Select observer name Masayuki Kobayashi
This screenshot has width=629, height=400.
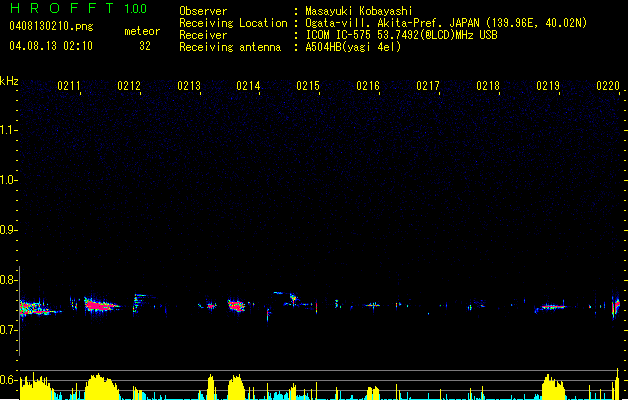point(359,11)
